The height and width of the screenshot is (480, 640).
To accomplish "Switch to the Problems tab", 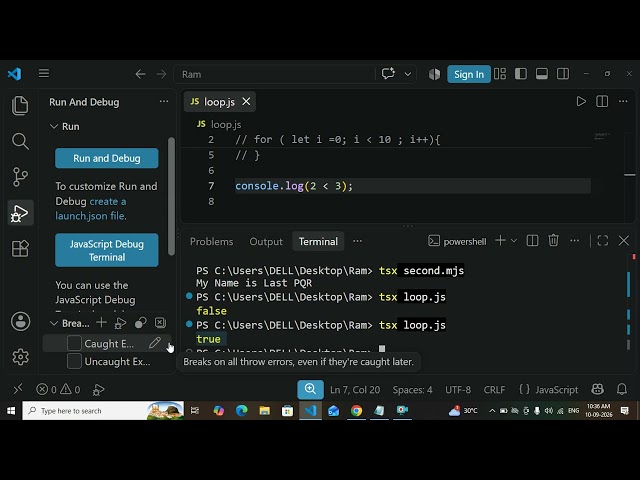I will [x=211, y=242].
